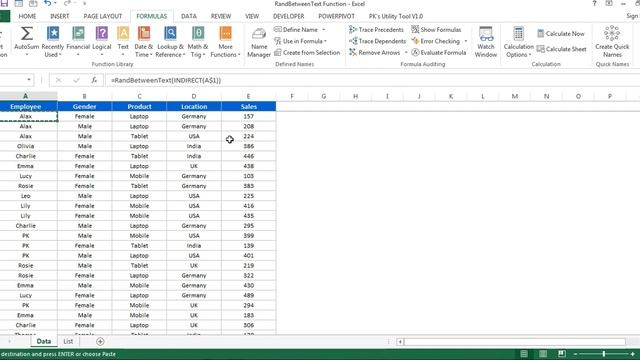
Task: Open the POWERPIVOT ribbon tab
Action: coord(336,16)
